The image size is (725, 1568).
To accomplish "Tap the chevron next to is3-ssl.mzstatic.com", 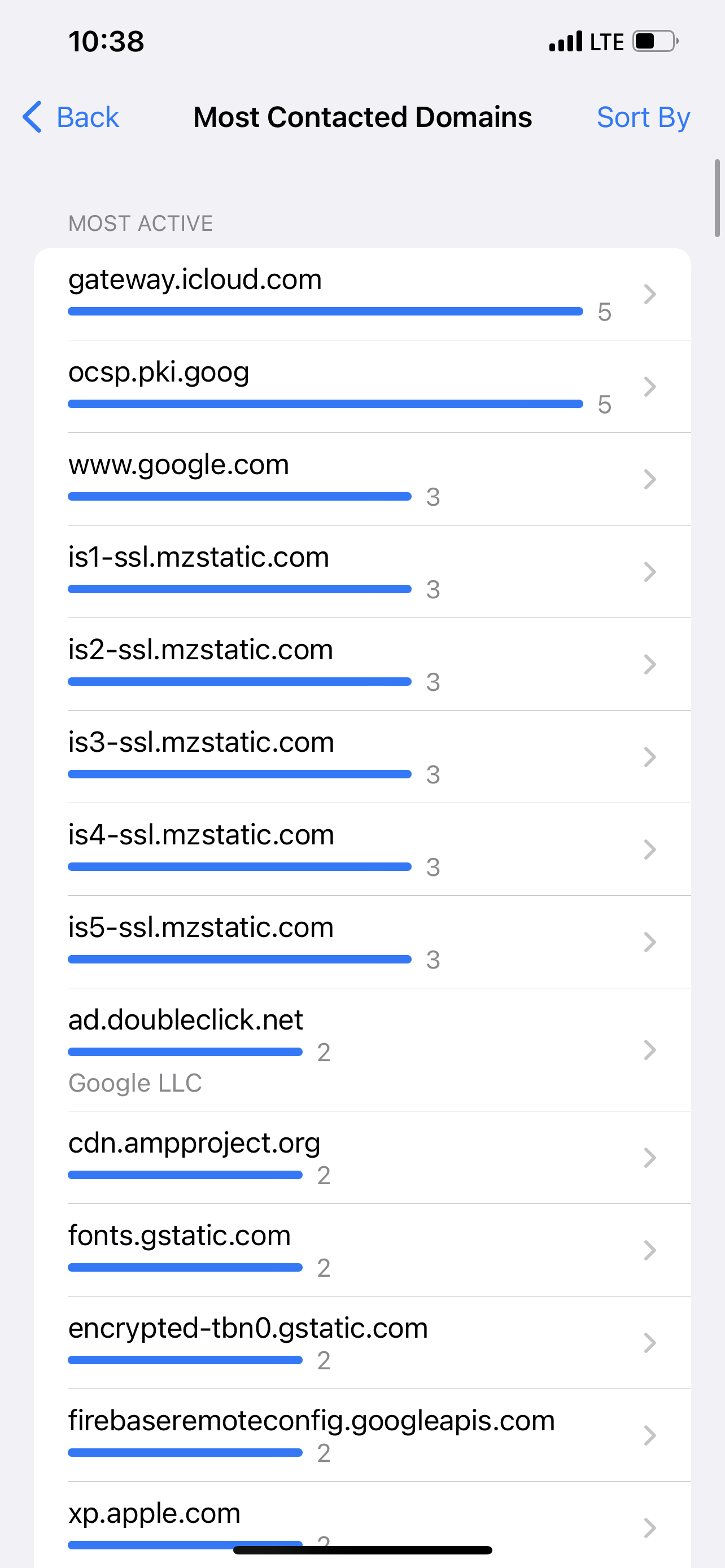I will coord(649,757).
